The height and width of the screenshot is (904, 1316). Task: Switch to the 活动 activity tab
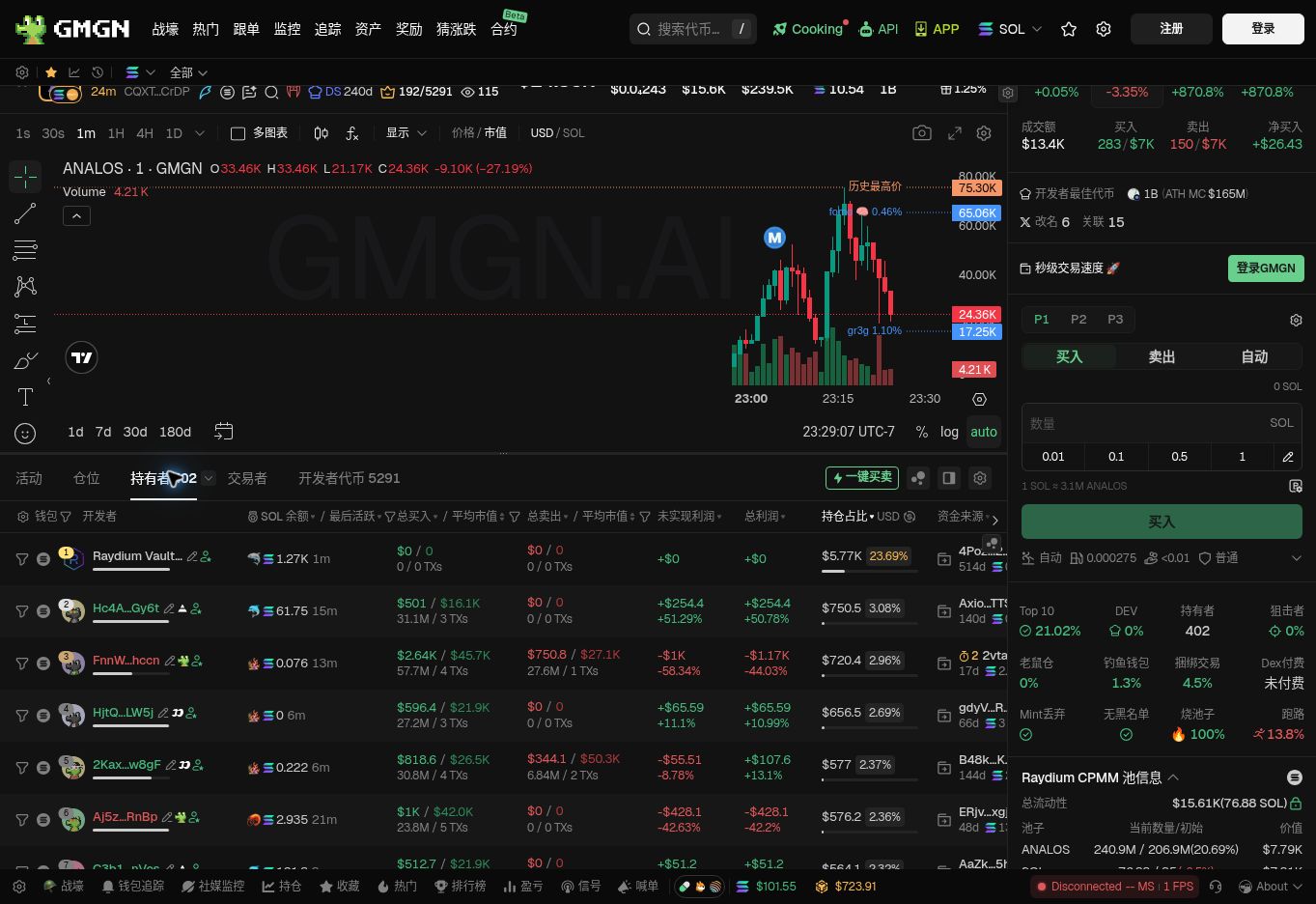(x=29, y=478)
